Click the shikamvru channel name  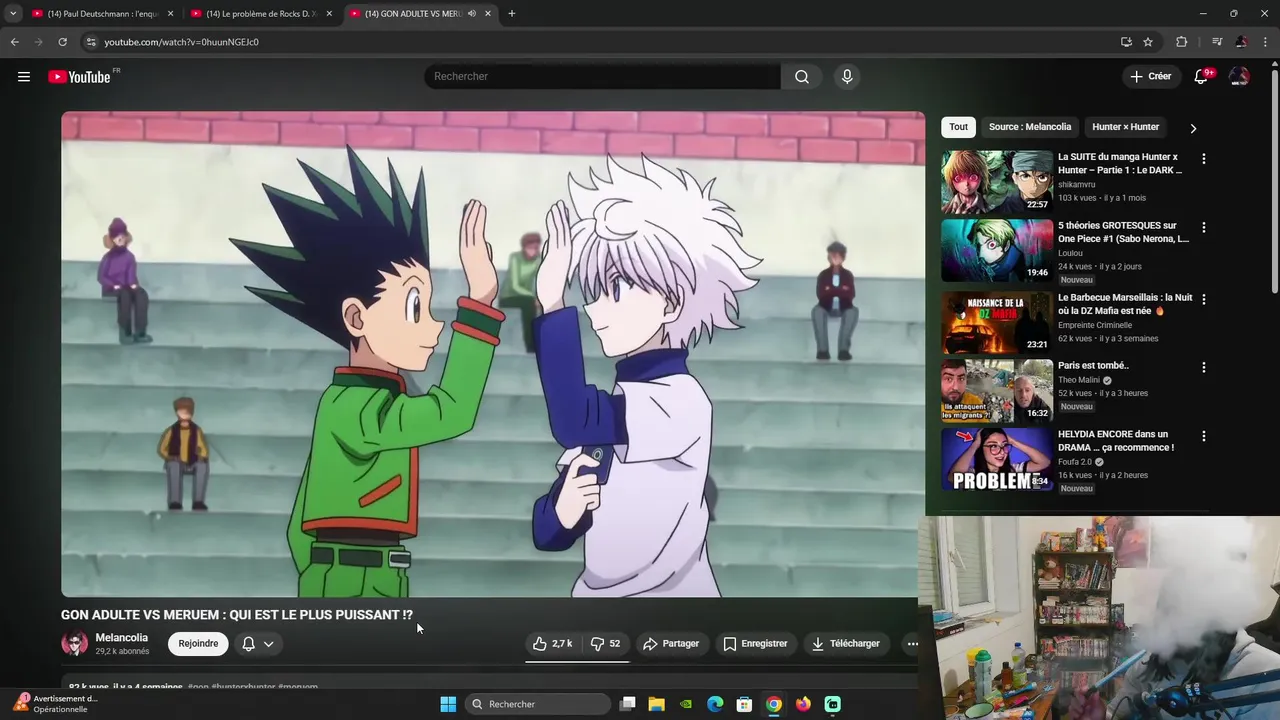pos(1077,184)
